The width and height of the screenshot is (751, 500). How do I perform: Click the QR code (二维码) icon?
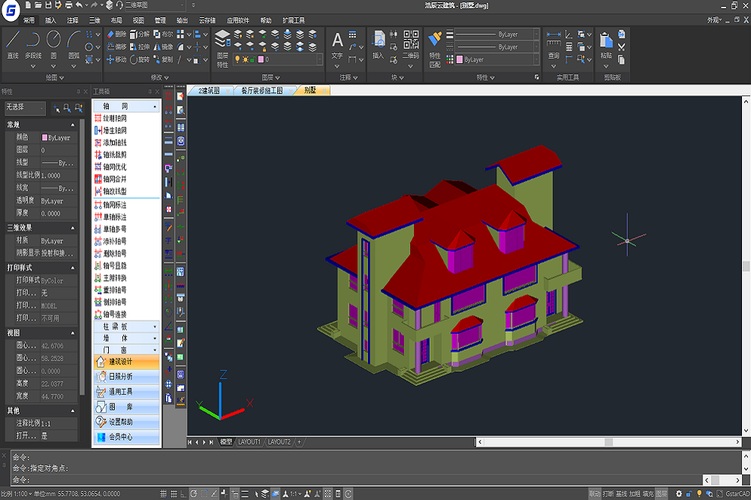(x=410, y=45)
